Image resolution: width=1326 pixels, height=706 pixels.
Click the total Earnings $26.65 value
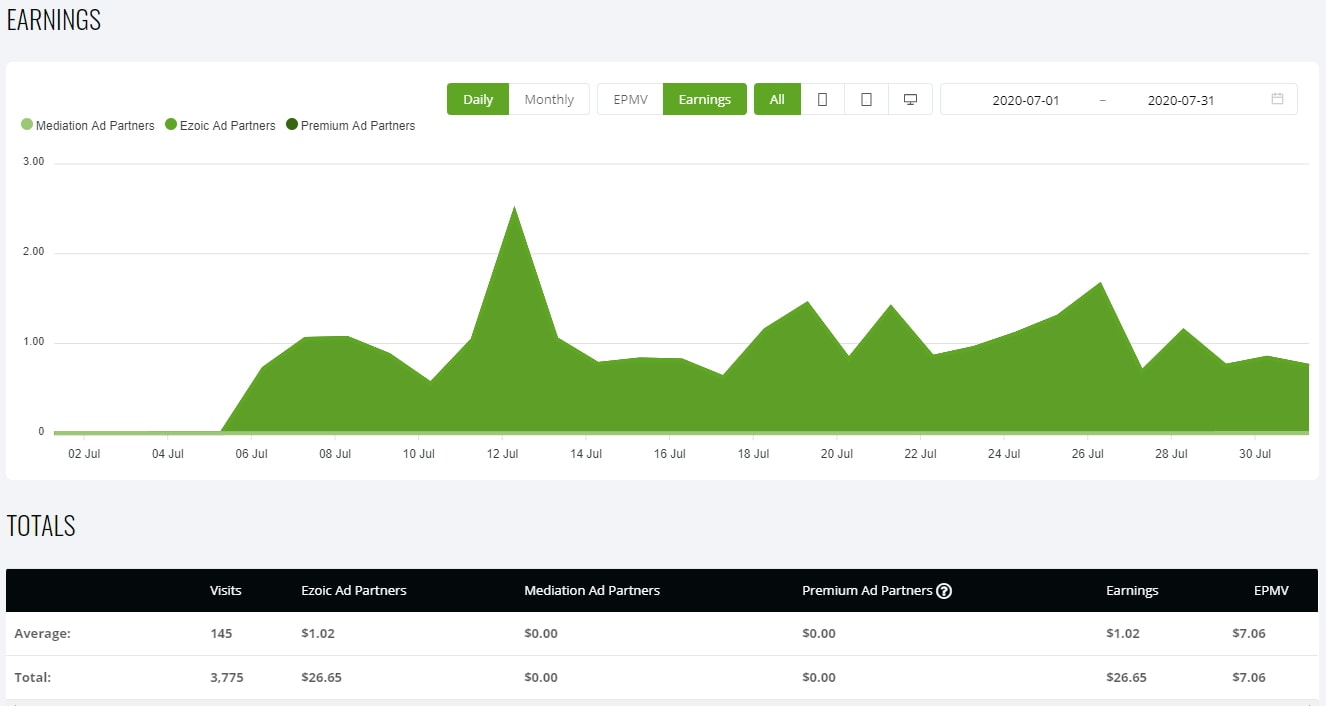(x=1126, y=678)
